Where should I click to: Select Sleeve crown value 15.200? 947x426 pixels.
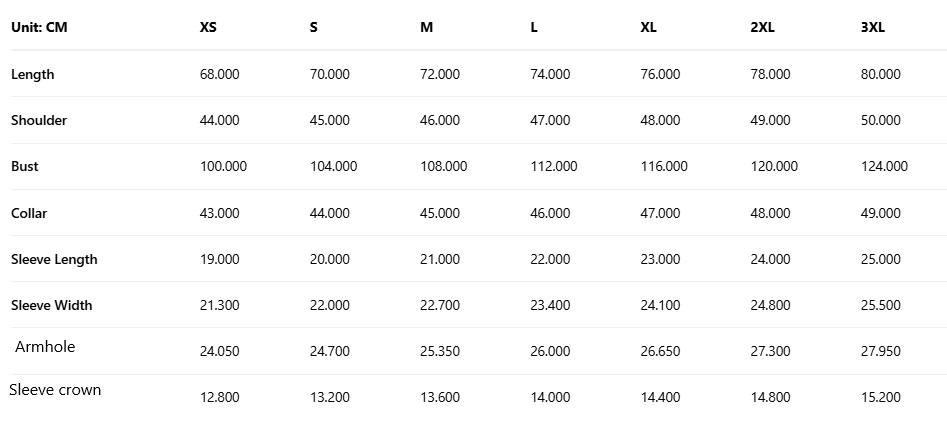click(880, 397)
